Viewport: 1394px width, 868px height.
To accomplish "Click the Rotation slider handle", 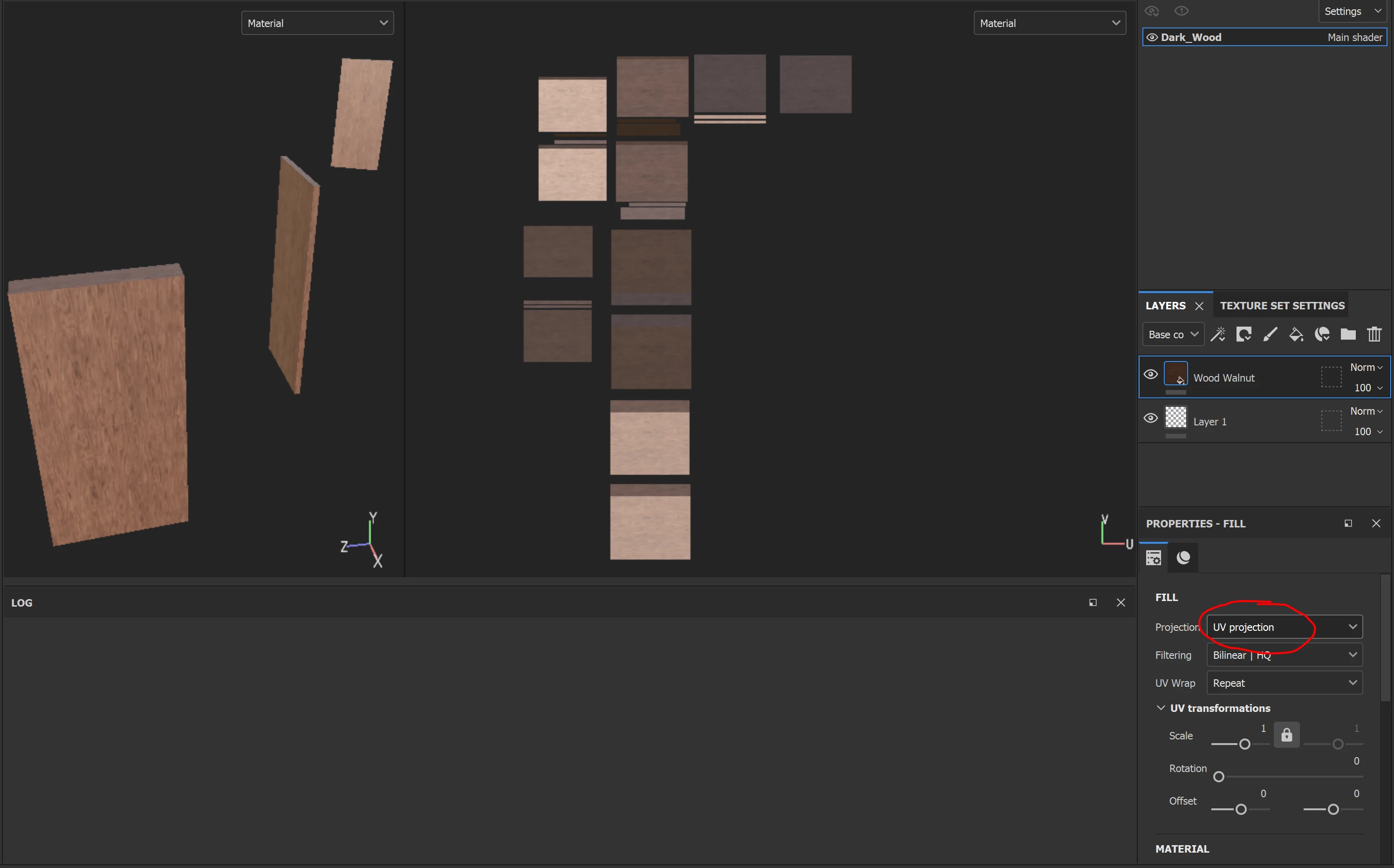I will tap(1219, 777).
